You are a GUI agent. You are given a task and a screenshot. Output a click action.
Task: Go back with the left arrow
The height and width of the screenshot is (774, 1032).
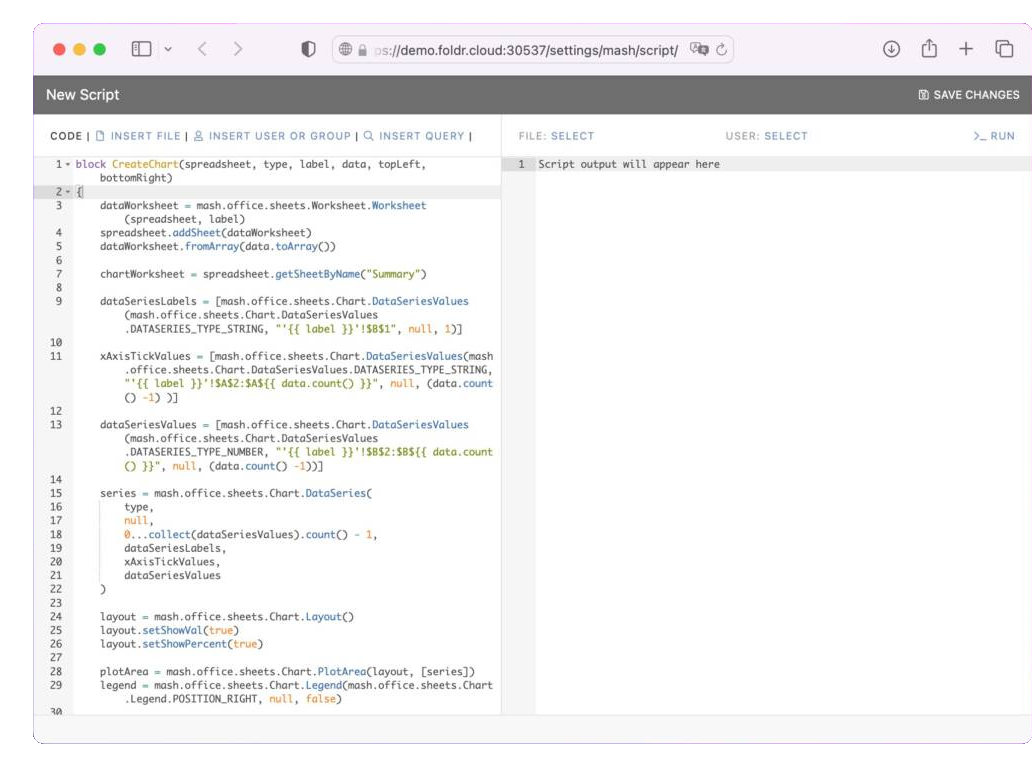point(203,49)
